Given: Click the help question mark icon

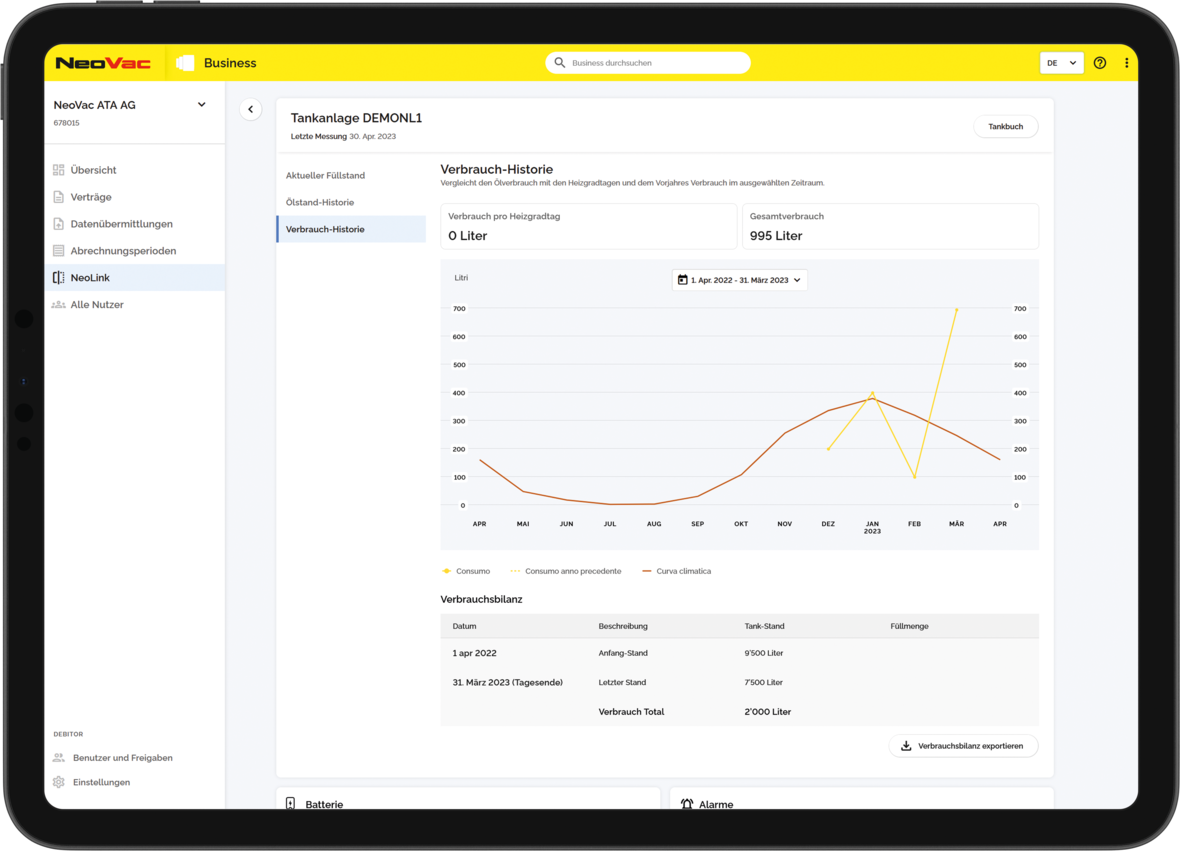Looking at the screenshot, I should coord(1099,63).
